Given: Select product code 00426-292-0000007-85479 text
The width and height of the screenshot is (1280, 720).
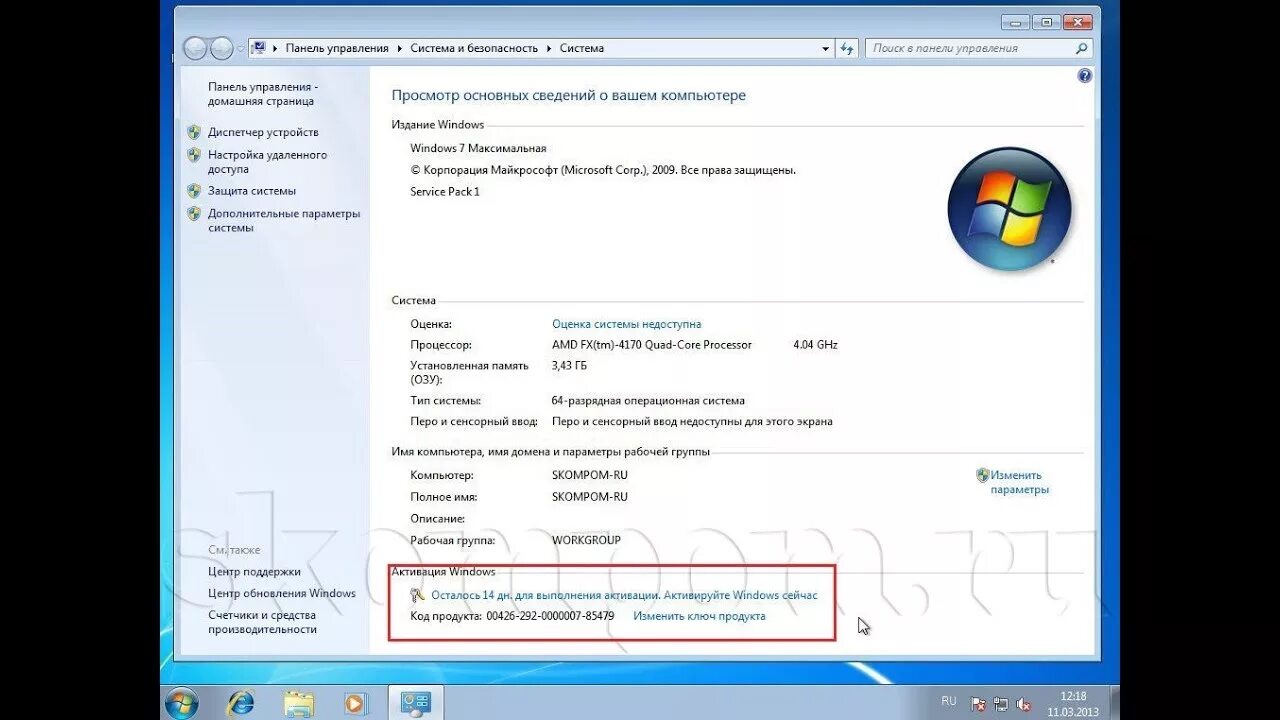Looking at the screenshot, I should click(x=550, y=616).
